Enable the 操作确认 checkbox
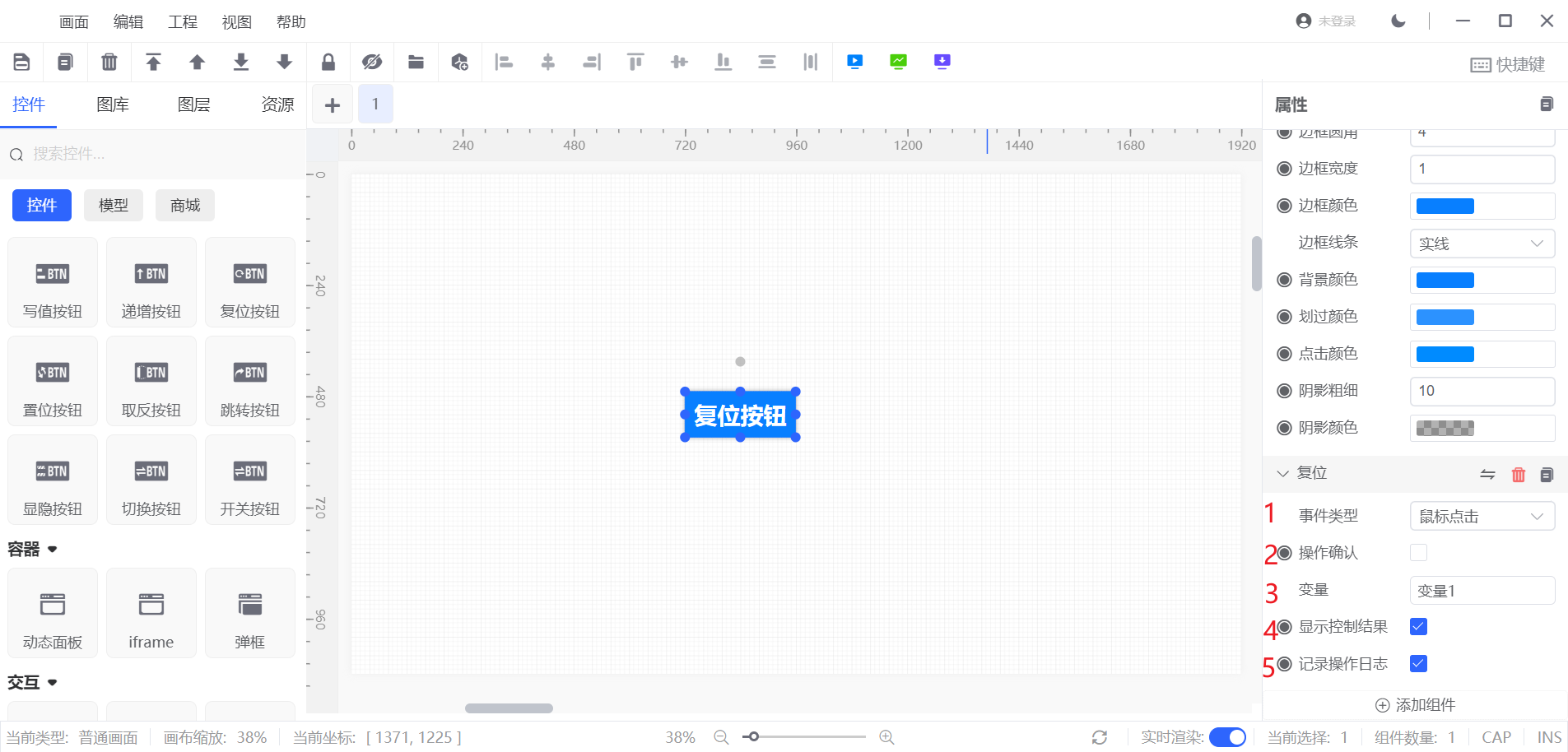Viewport: 1568px width, 752px height. [x=1418, y=553]
